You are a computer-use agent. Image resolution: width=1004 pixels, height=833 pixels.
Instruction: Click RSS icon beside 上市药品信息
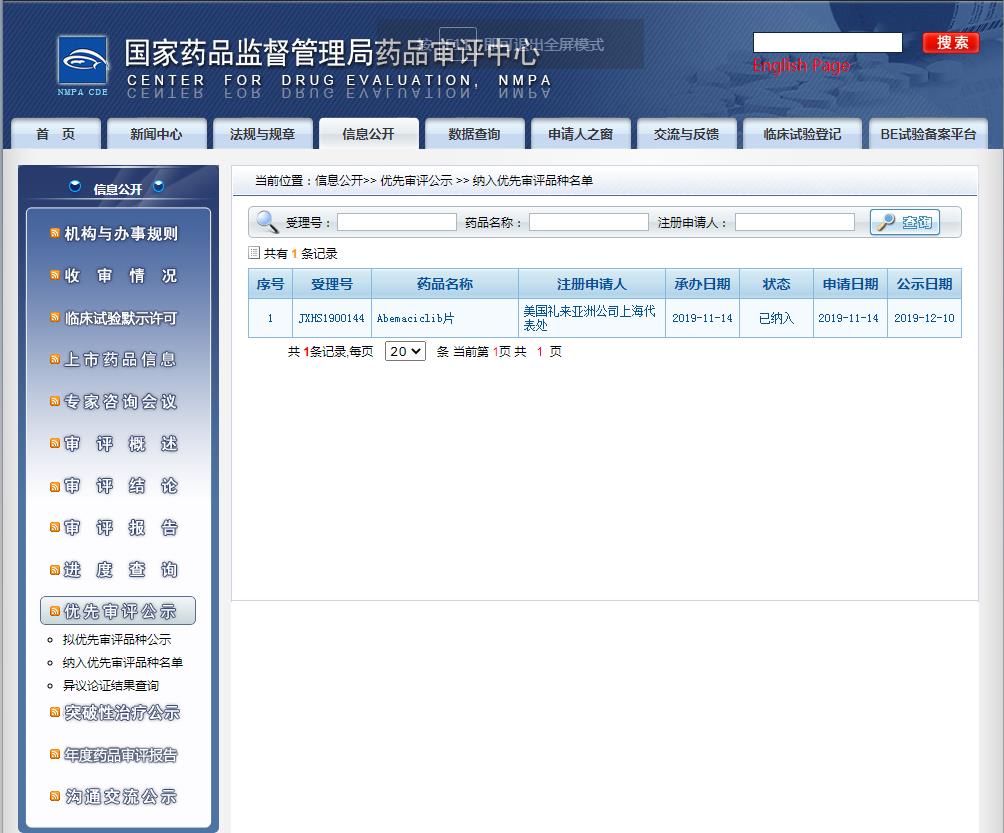55,359
